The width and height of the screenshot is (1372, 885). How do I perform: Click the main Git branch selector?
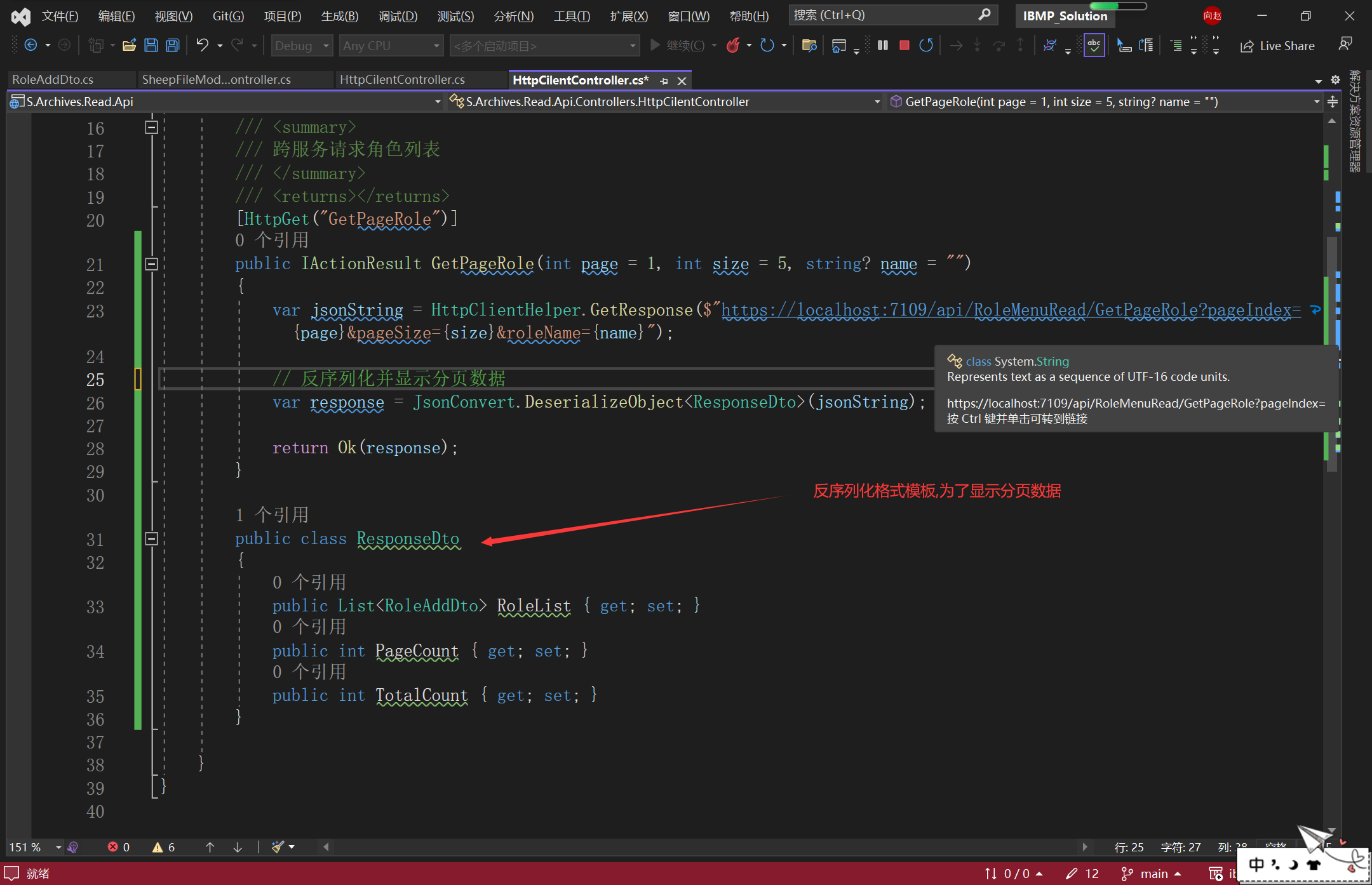click(1151, 874)
